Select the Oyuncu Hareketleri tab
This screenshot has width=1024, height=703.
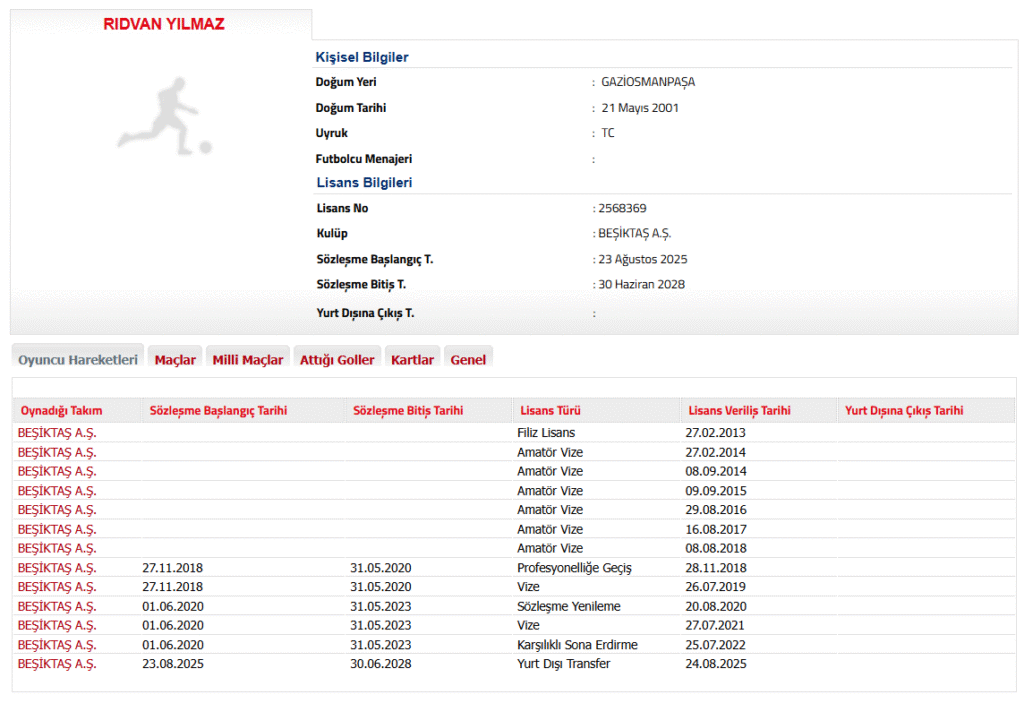[x=78, y=360]
